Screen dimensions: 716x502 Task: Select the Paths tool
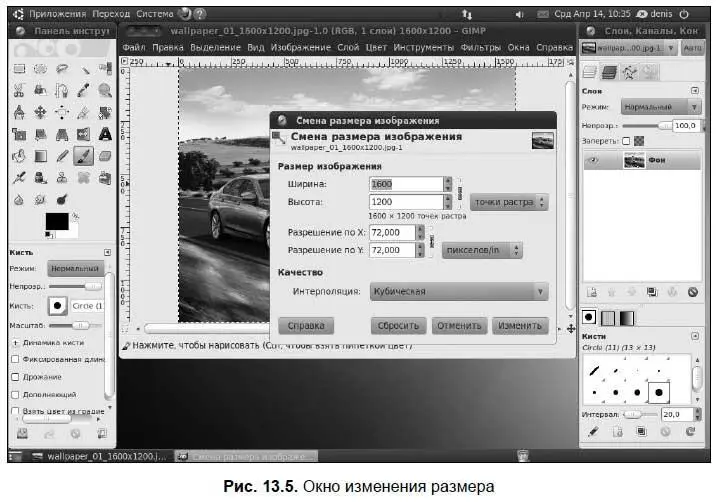(62, 90)
